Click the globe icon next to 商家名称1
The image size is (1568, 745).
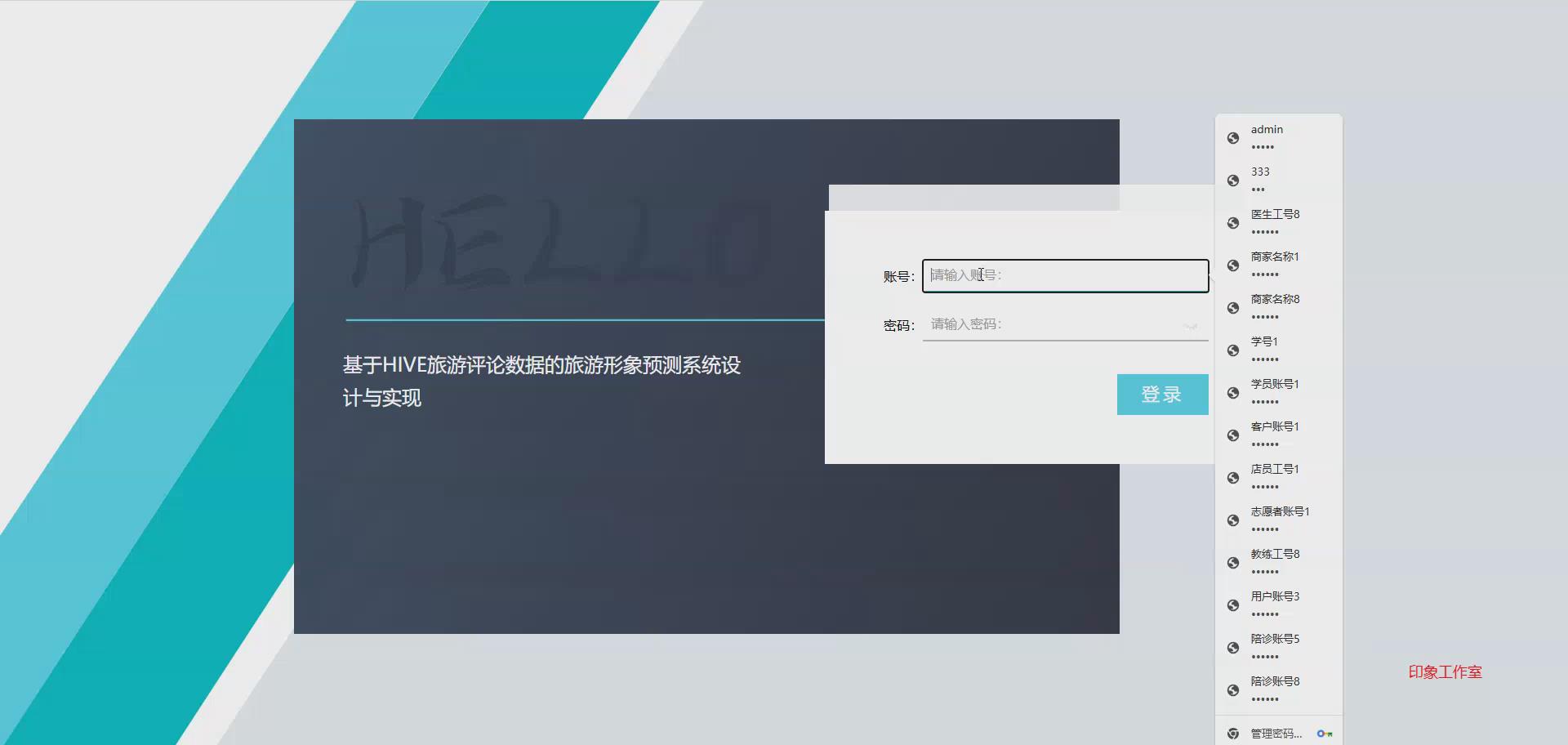[x=1232, y=265]
